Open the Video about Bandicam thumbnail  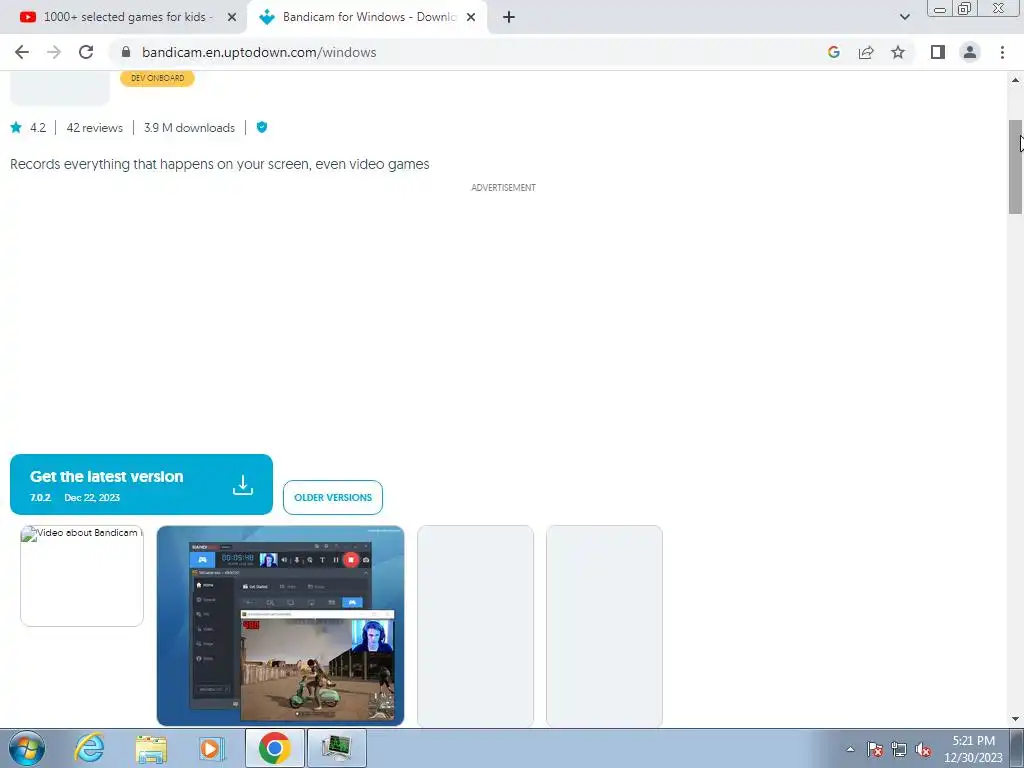click(82, 576)
